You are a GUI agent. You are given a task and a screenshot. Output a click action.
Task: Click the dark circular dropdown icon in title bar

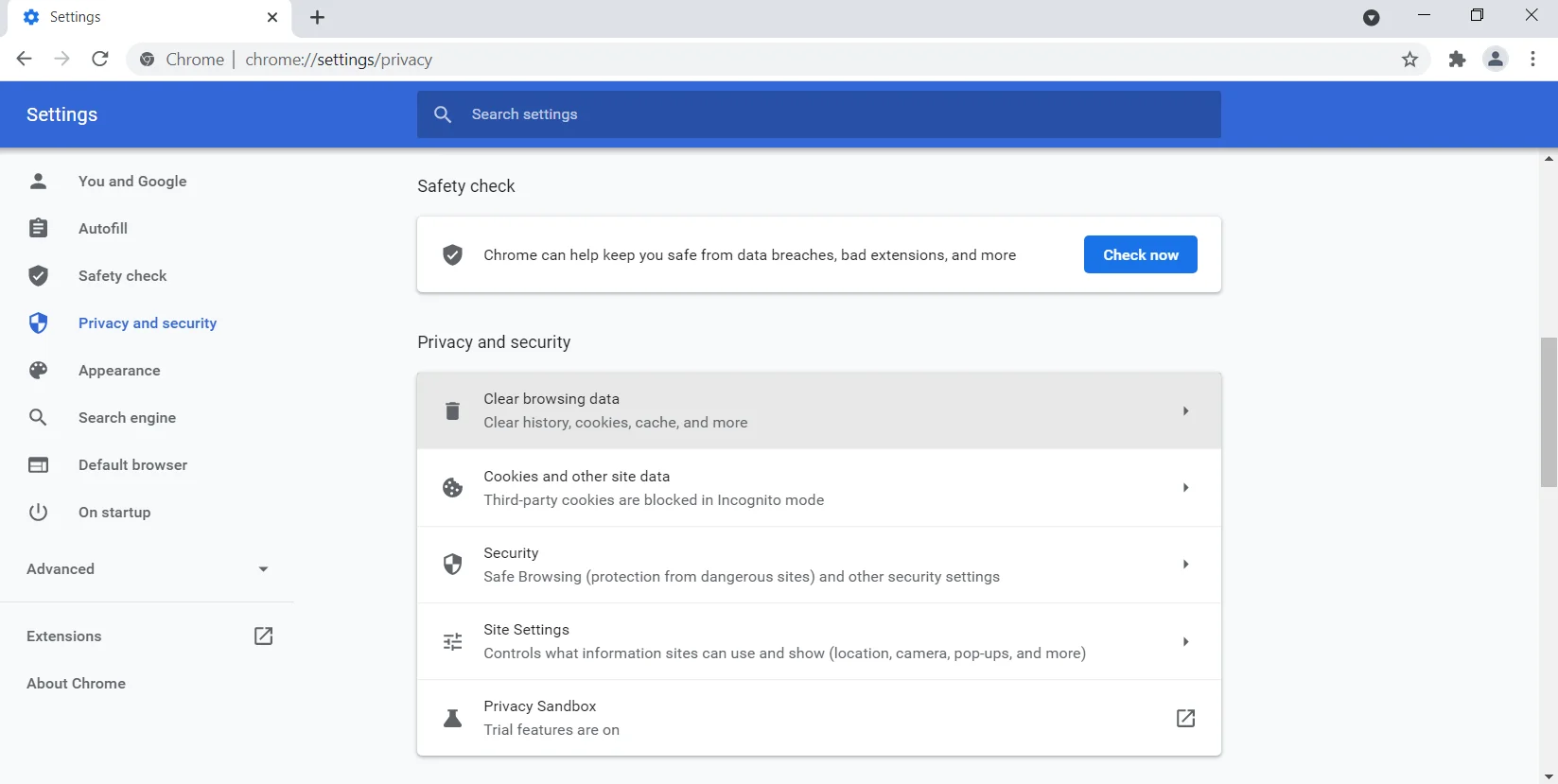click(x=1371, y=17)
